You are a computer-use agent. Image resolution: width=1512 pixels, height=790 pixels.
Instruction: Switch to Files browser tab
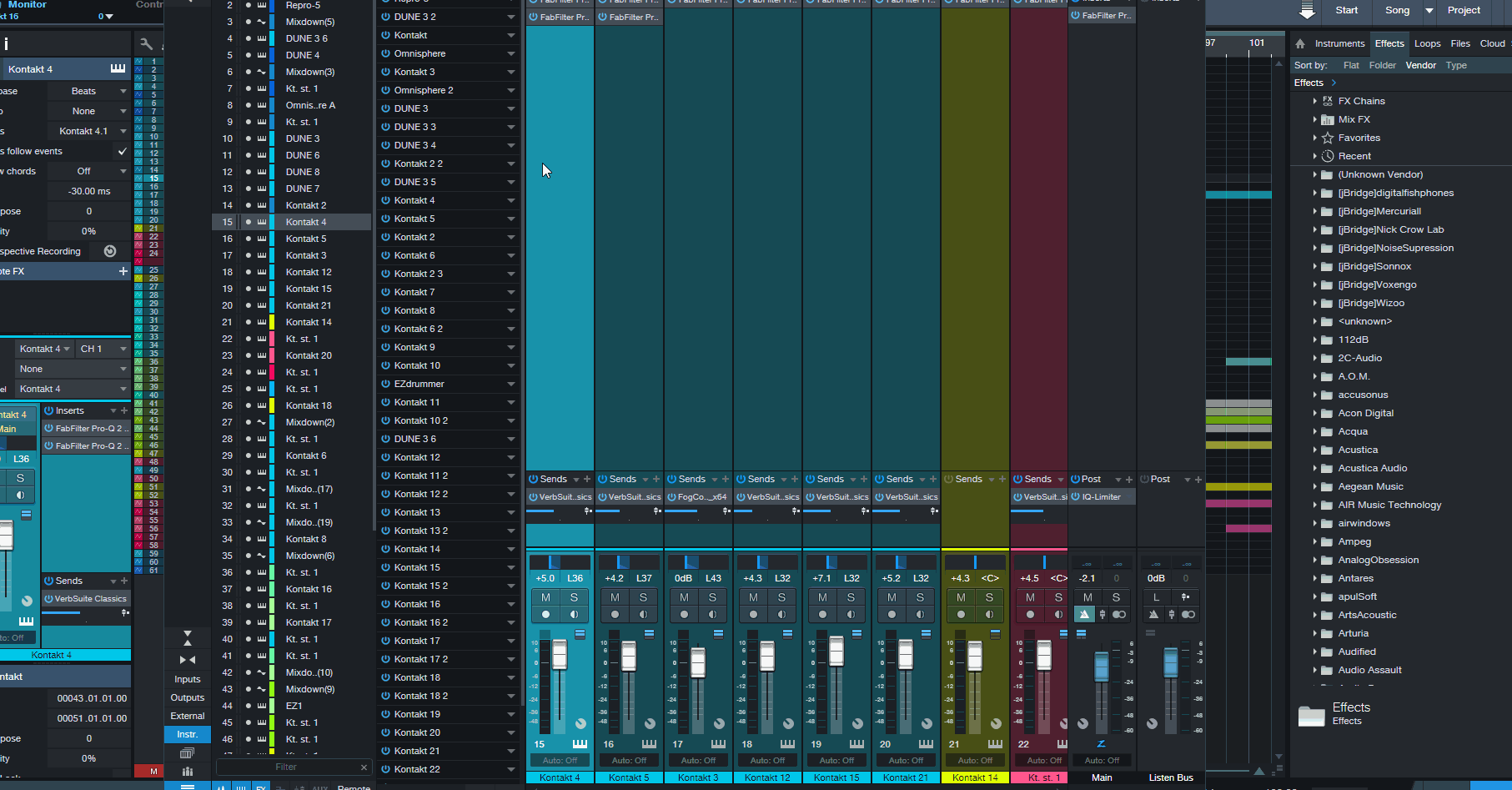pyautogui.click(x=1460, y=43)
